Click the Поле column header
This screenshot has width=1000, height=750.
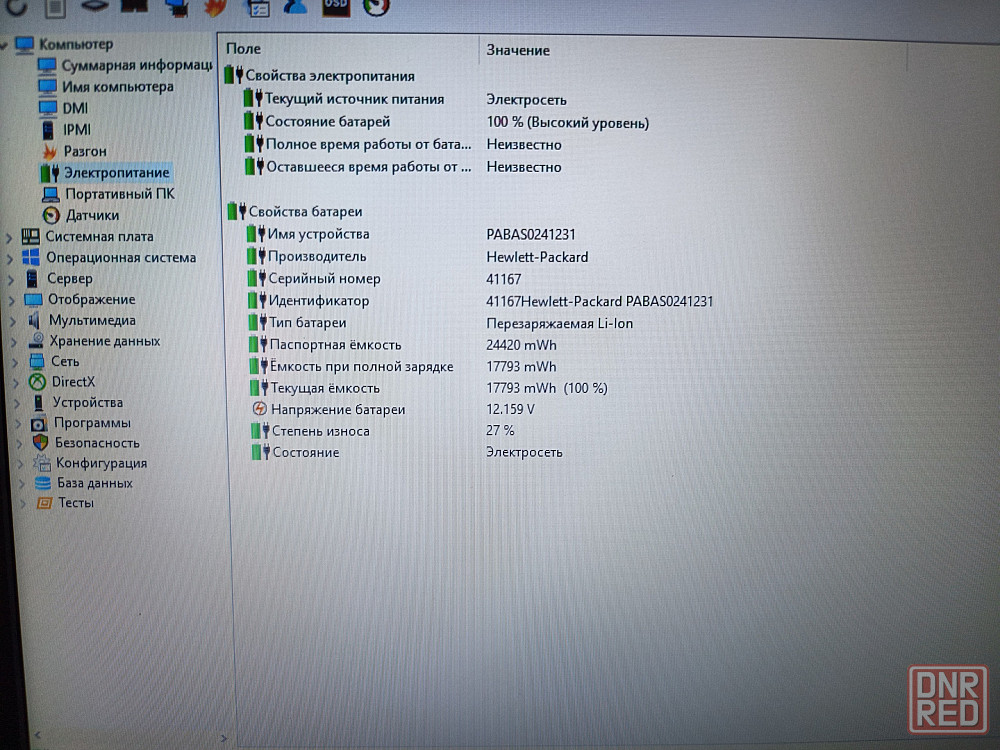click(x=244, y=49)
